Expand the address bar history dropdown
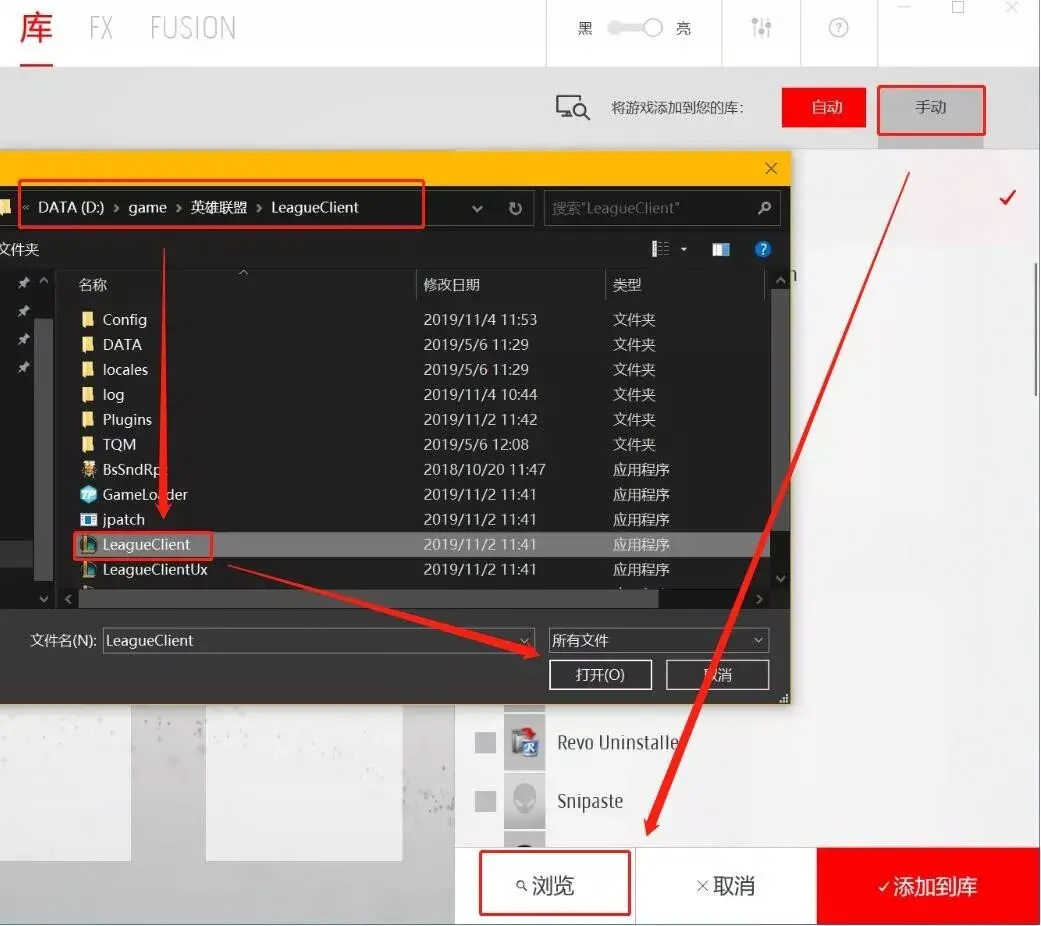 point(477,208)
